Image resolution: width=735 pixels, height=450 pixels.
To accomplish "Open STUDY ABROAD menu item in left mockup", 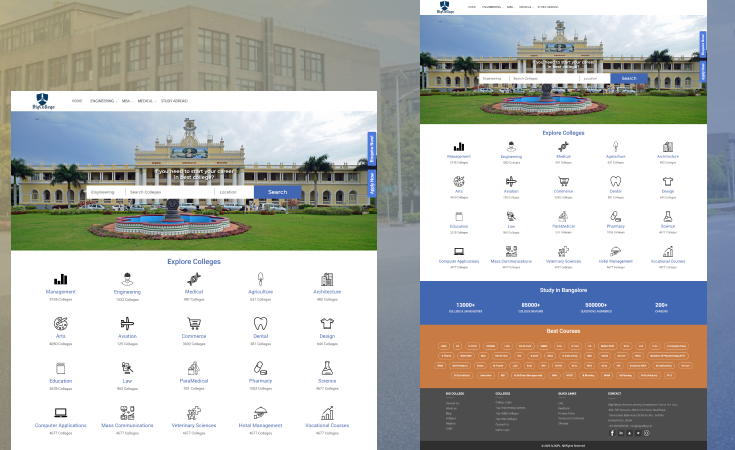I will point(174,101).
